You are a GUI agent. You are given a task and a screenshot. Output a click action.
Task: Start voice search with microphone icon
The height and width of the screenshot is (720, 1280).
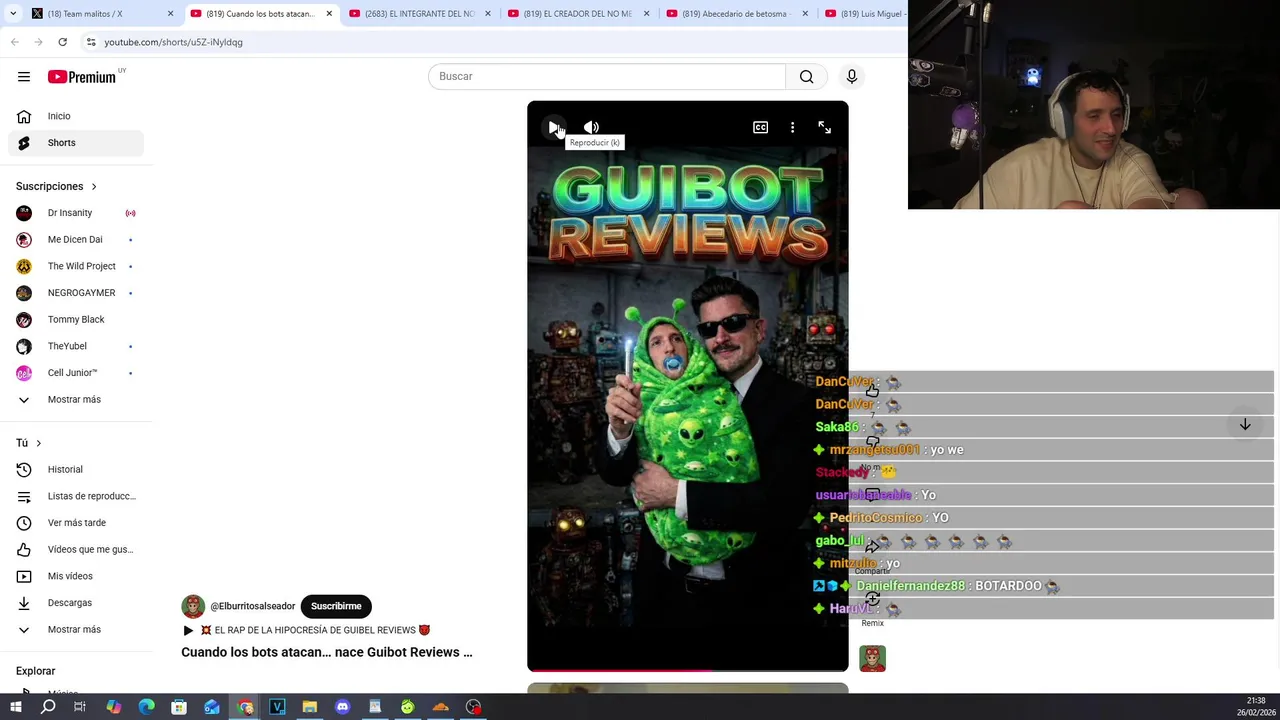[852, 77]
